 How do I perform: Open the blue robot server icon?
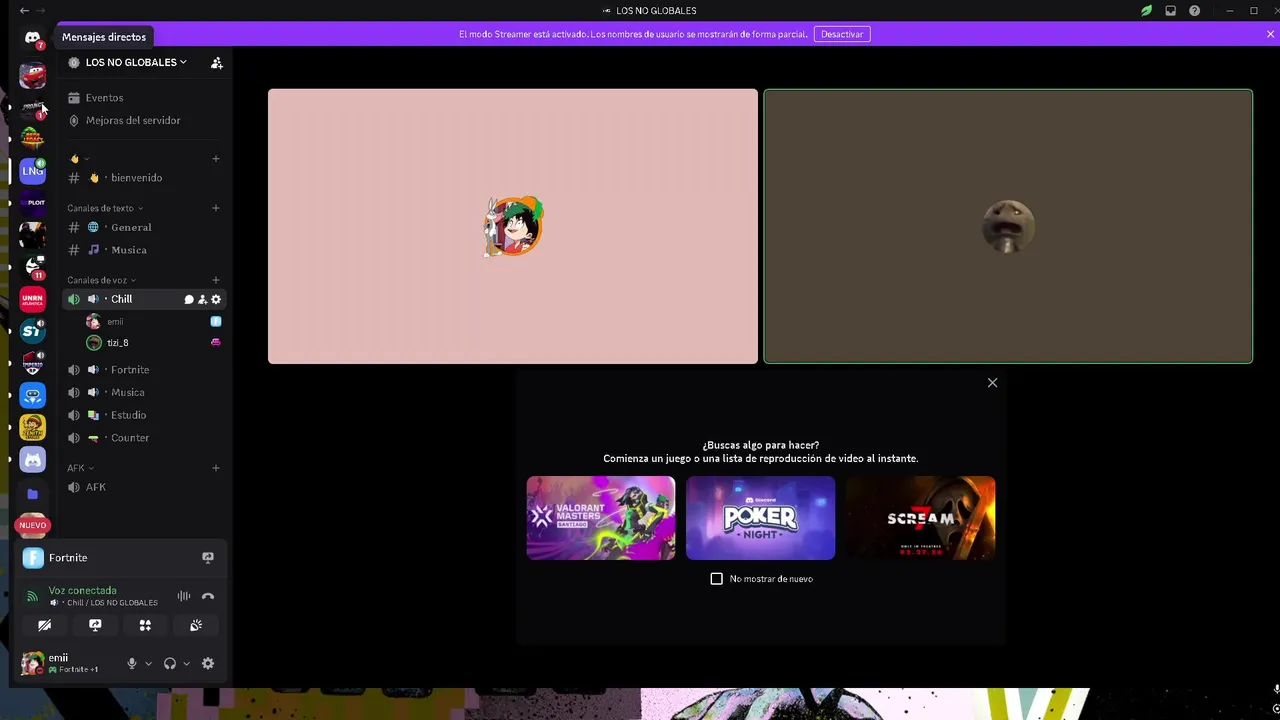[x=32, y=395]
